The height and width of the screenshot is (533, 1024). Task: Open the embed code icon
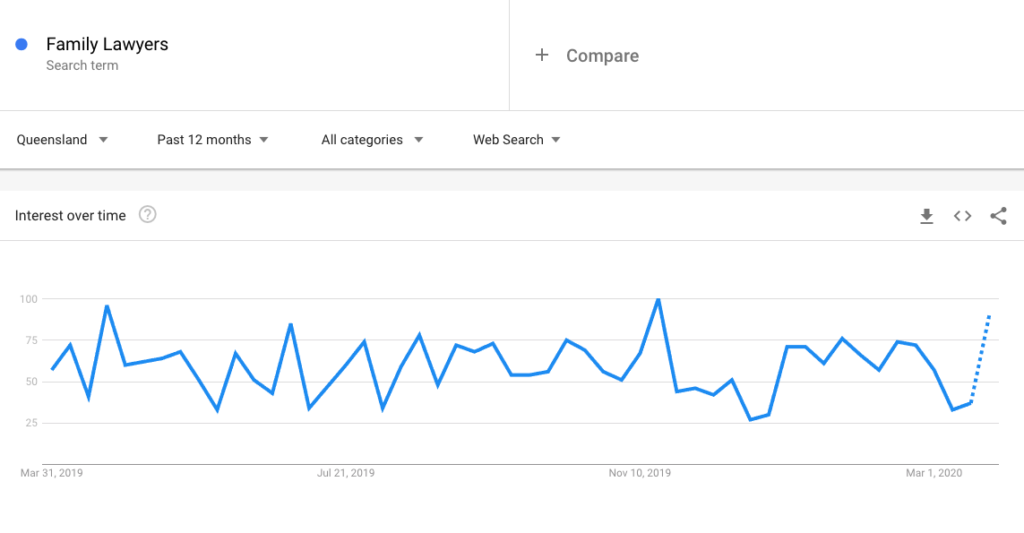click(962, 216)
